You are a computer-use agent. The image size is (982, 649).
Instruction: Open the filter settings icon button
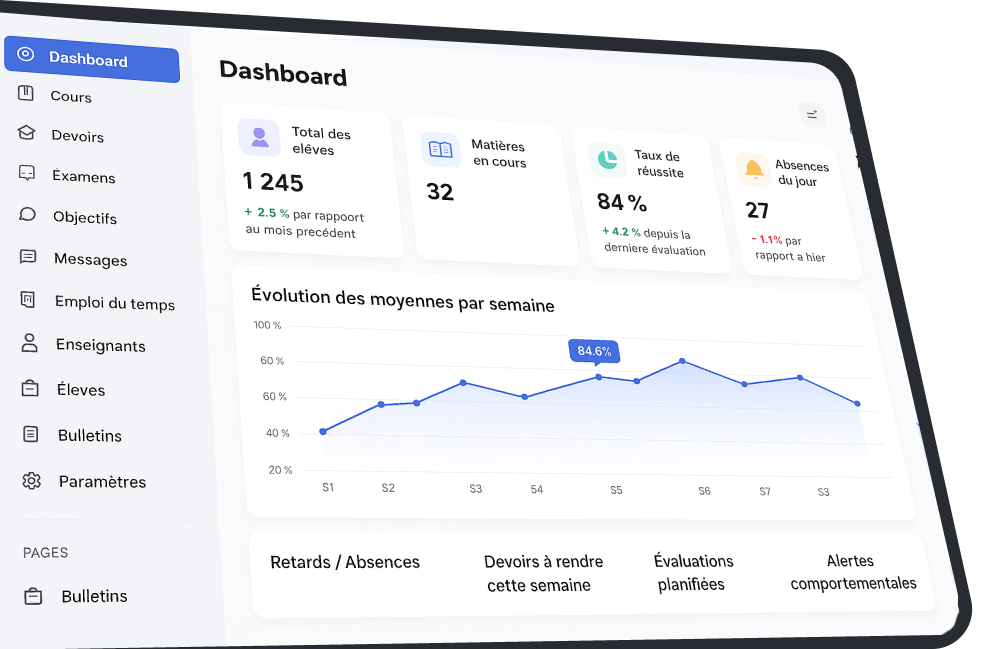(x=812, y=114)
